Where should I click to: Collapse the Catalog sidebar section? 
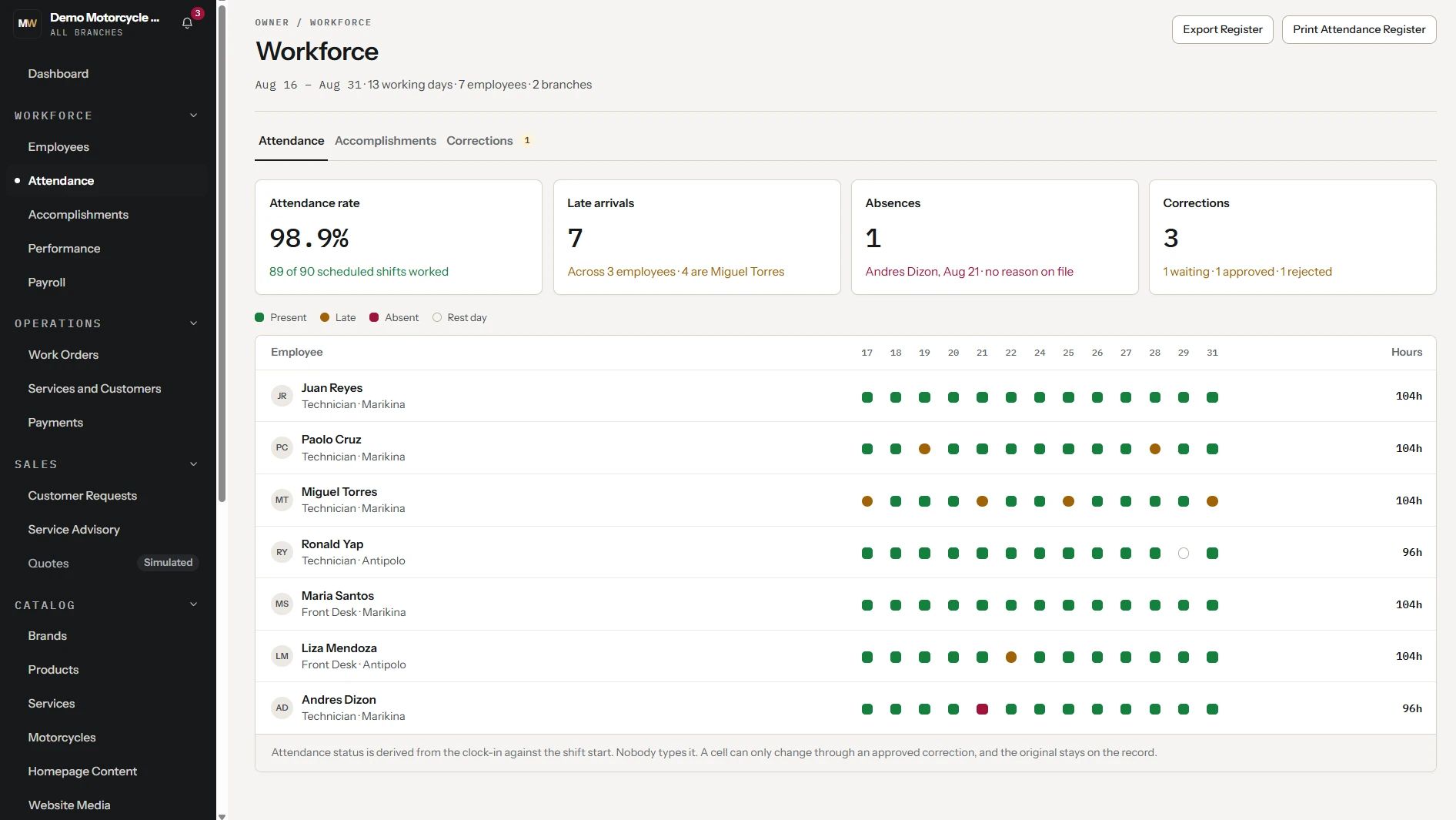[x=193, y=605]
